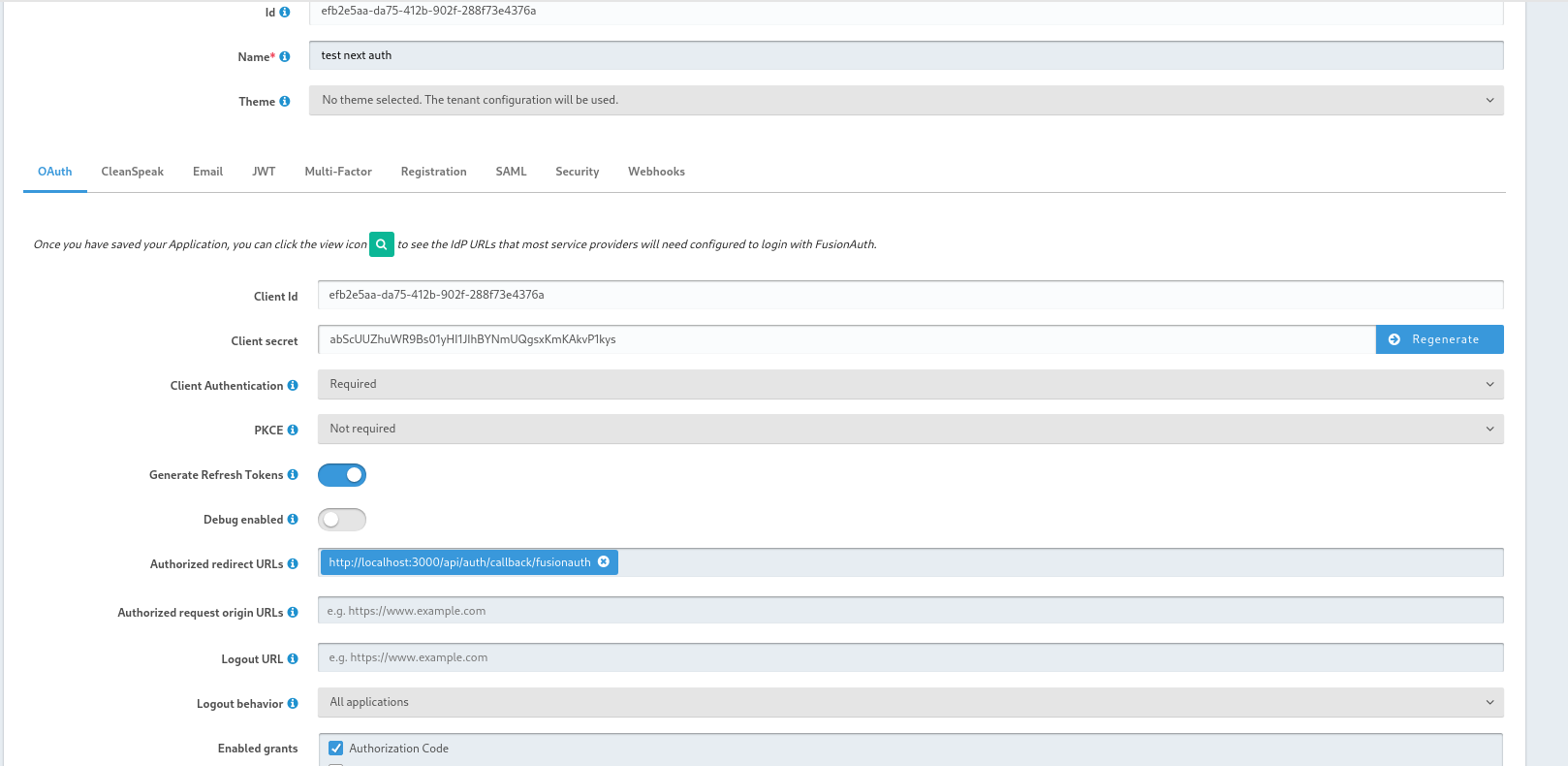Click the Regenerate client secret button
This screenshot has width=1568, height=766.
pyautogui.click(x=1439, y=339)
